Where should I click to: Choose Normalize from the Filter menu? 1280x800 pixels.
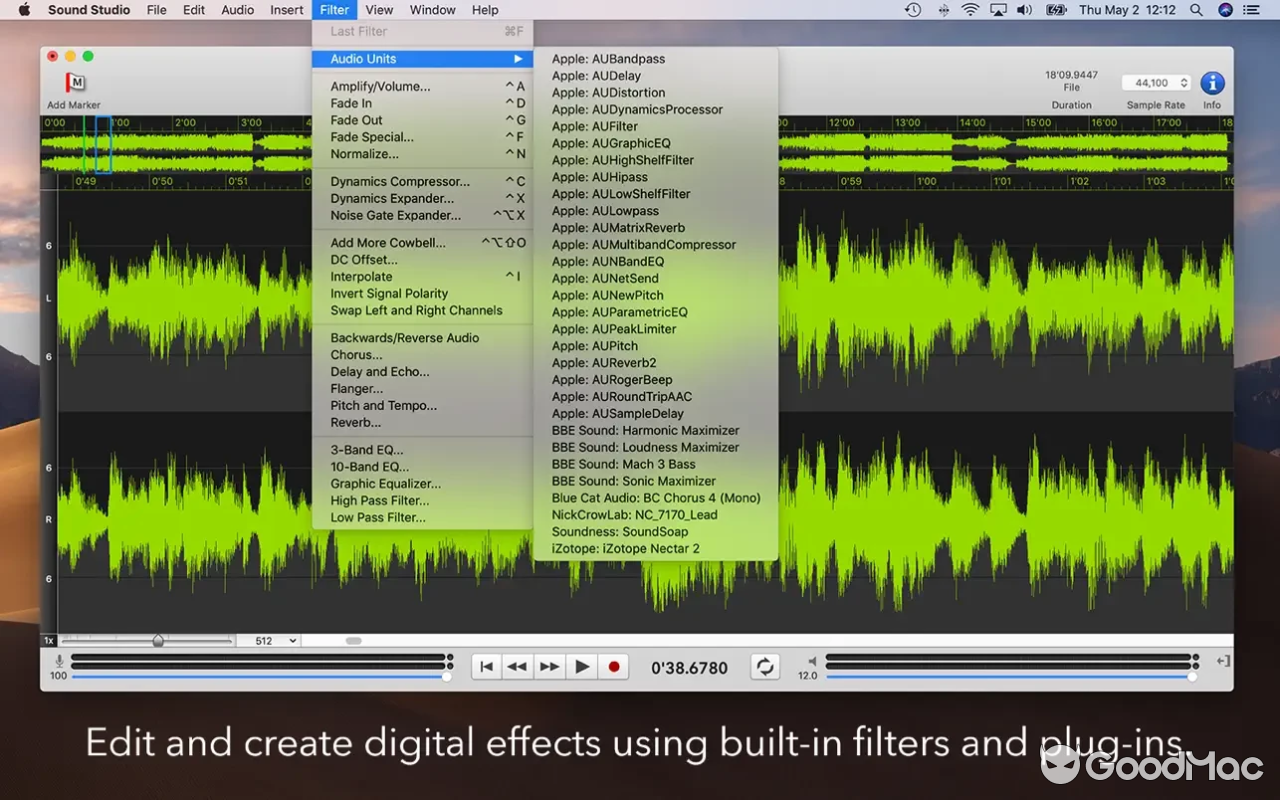coord(365,154)
